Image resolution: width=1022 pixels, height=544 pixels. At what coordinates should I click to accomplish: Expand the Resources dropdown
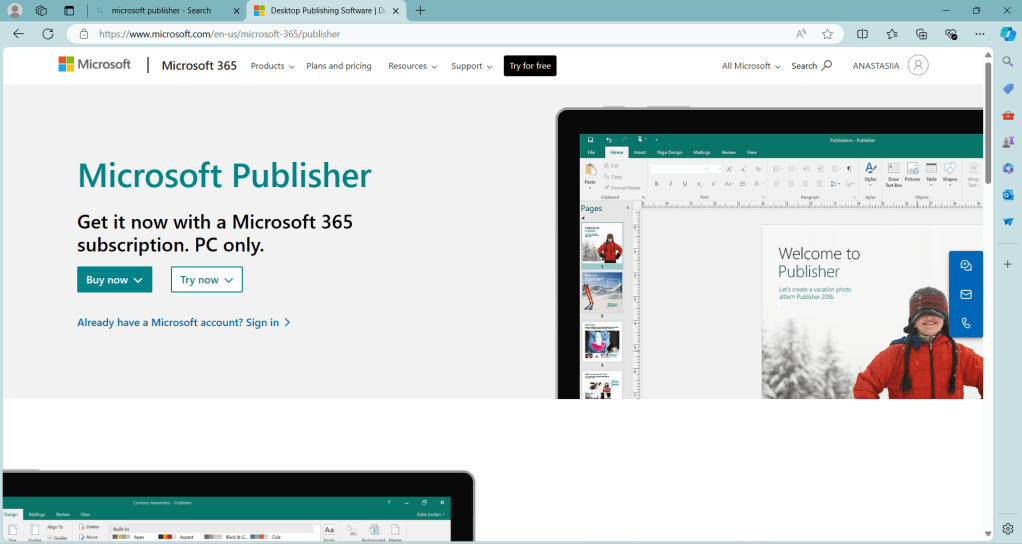[413, 66]
